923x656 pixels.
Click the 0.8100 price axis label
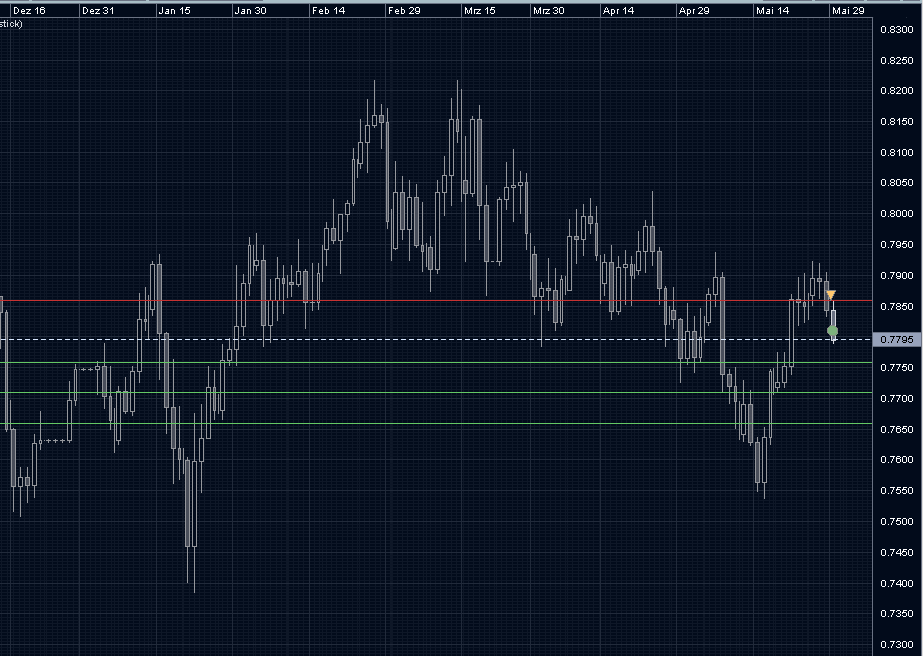(x=897, y=153)
